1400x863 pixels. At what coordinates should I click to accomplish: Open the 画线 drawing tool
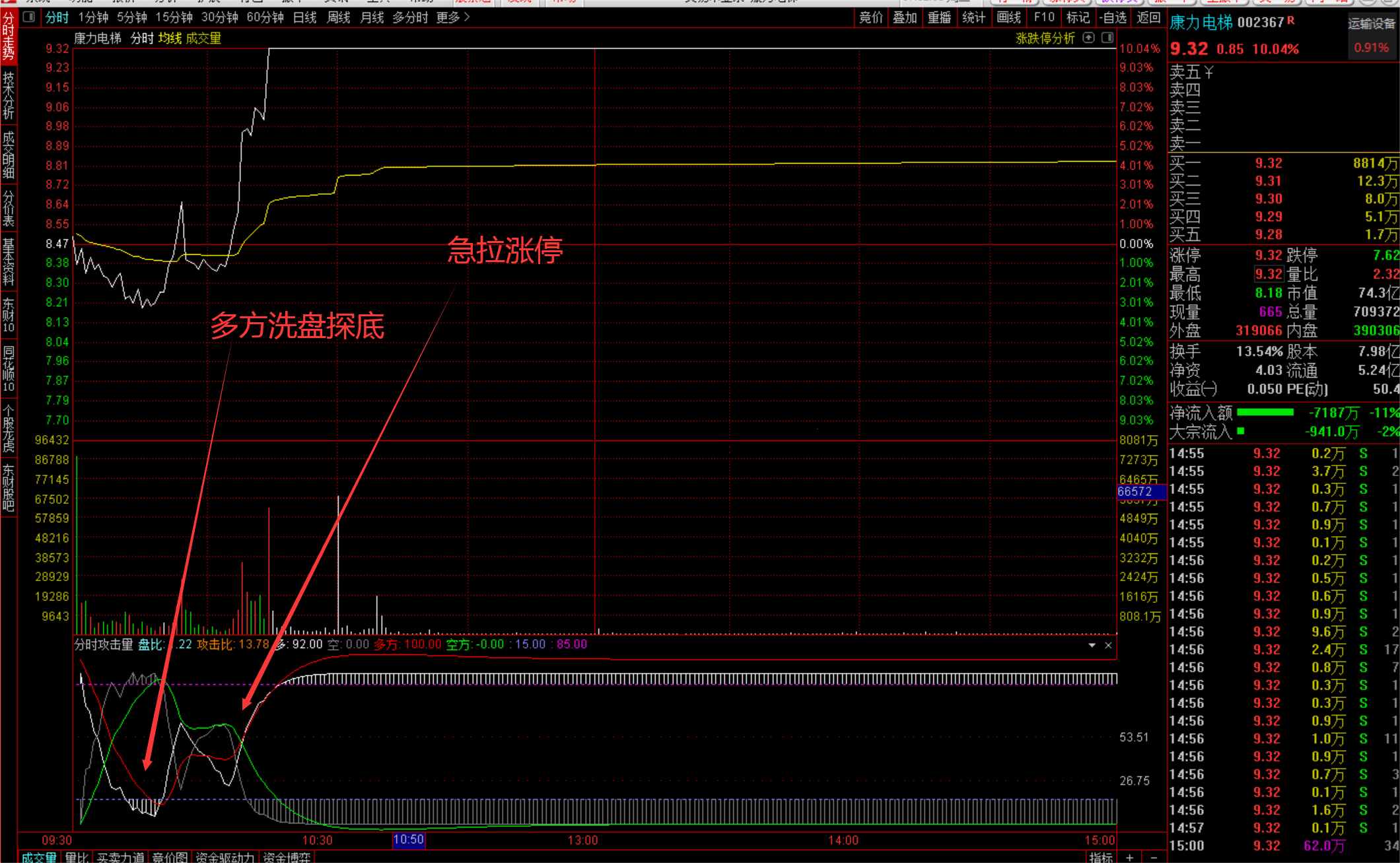tap(1008, 18)
